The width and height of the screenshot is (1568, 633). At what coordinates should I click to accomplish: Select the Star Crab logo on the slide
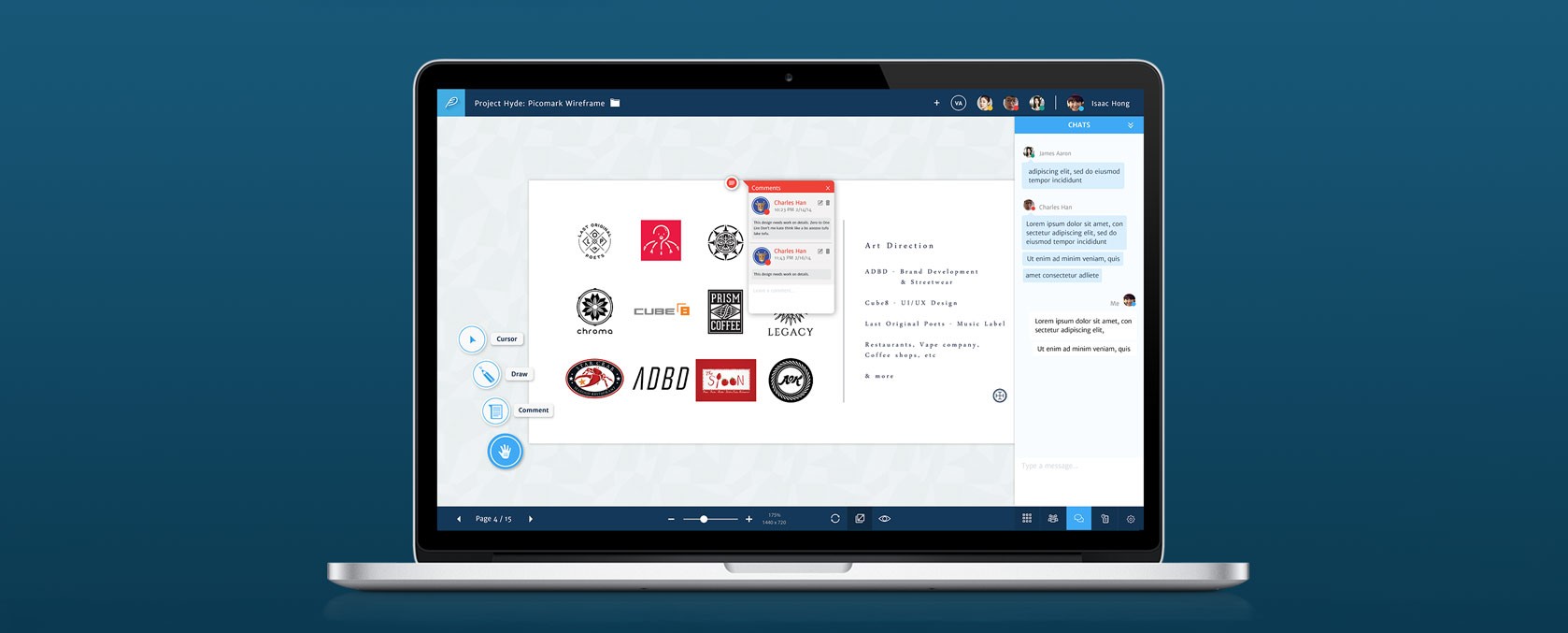[594, 379]
